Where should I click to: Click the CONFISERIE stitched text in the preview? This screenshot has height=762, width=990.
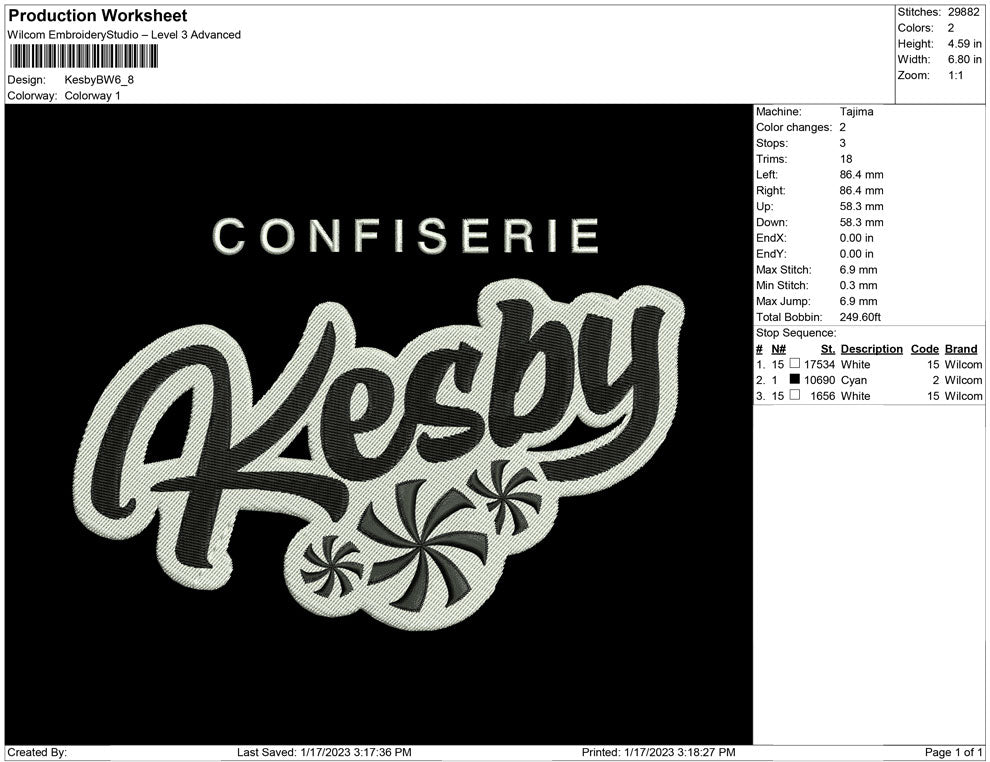406,235
